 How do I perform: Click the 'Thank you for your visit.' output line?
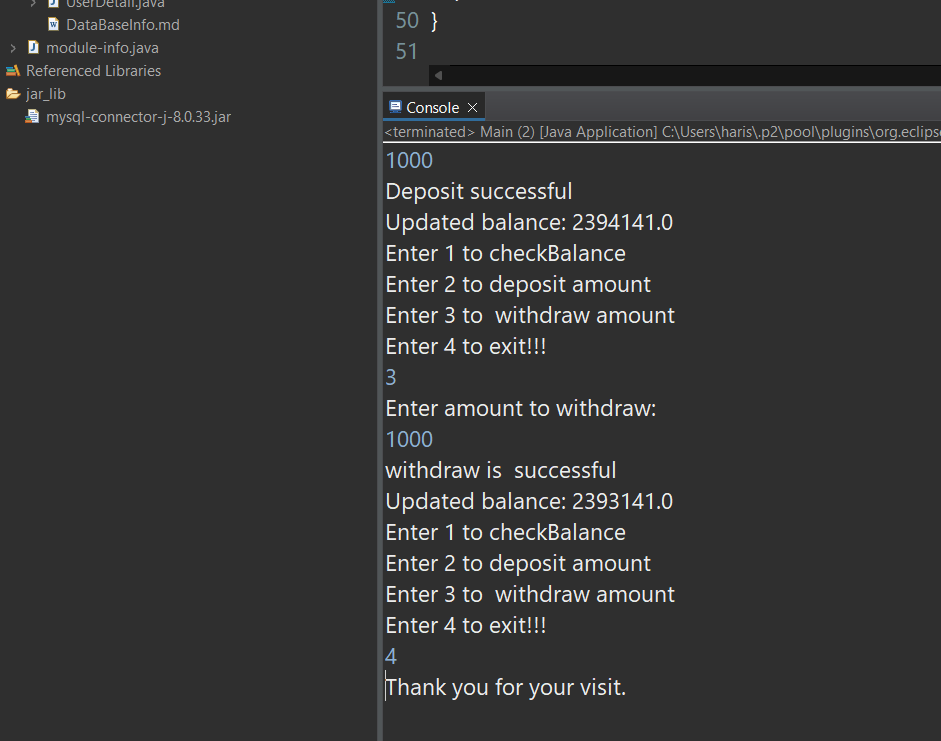(x=506, y=688)
